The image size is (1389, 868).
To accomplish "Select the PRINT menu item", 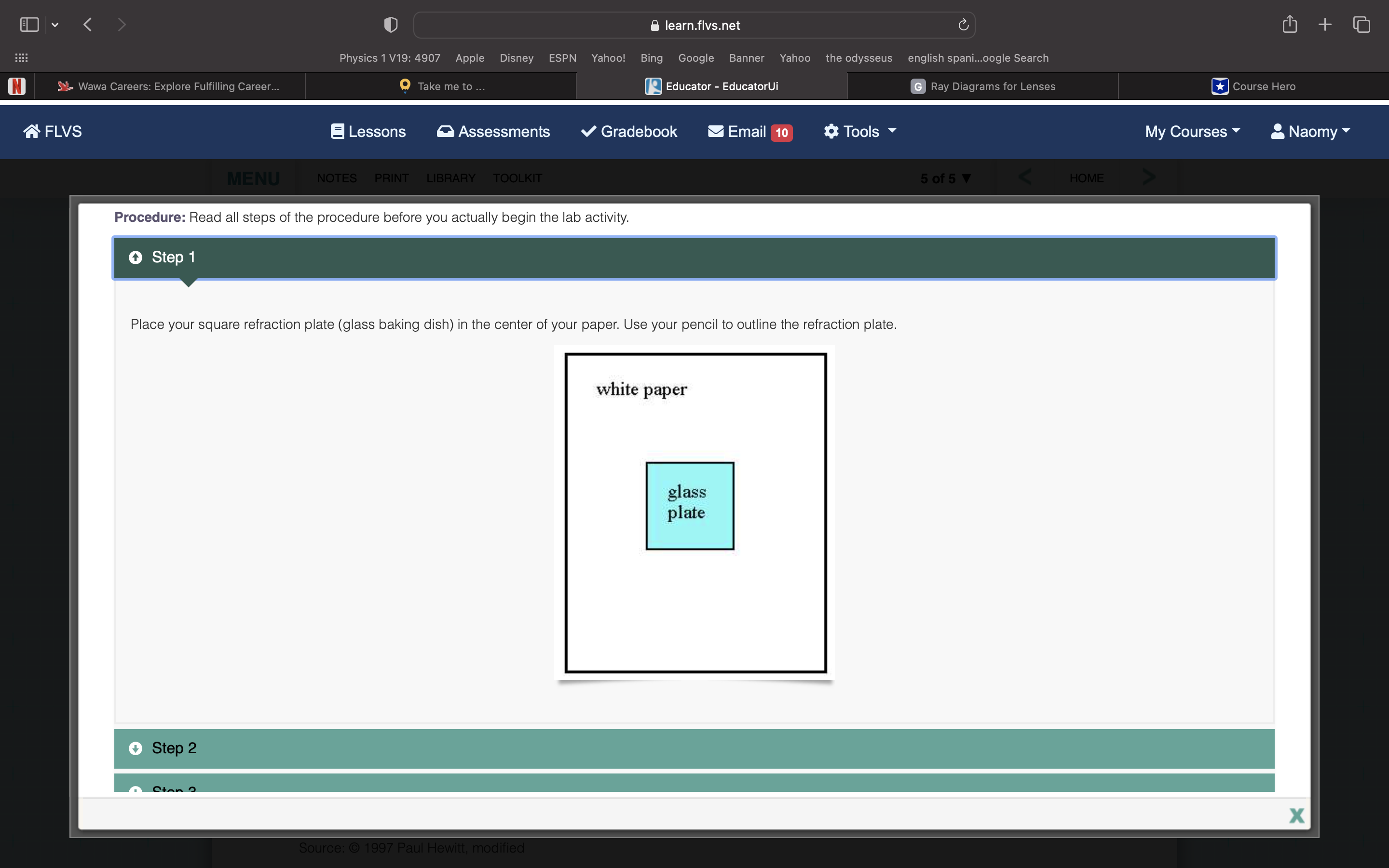I will click(x=392, y=178).
